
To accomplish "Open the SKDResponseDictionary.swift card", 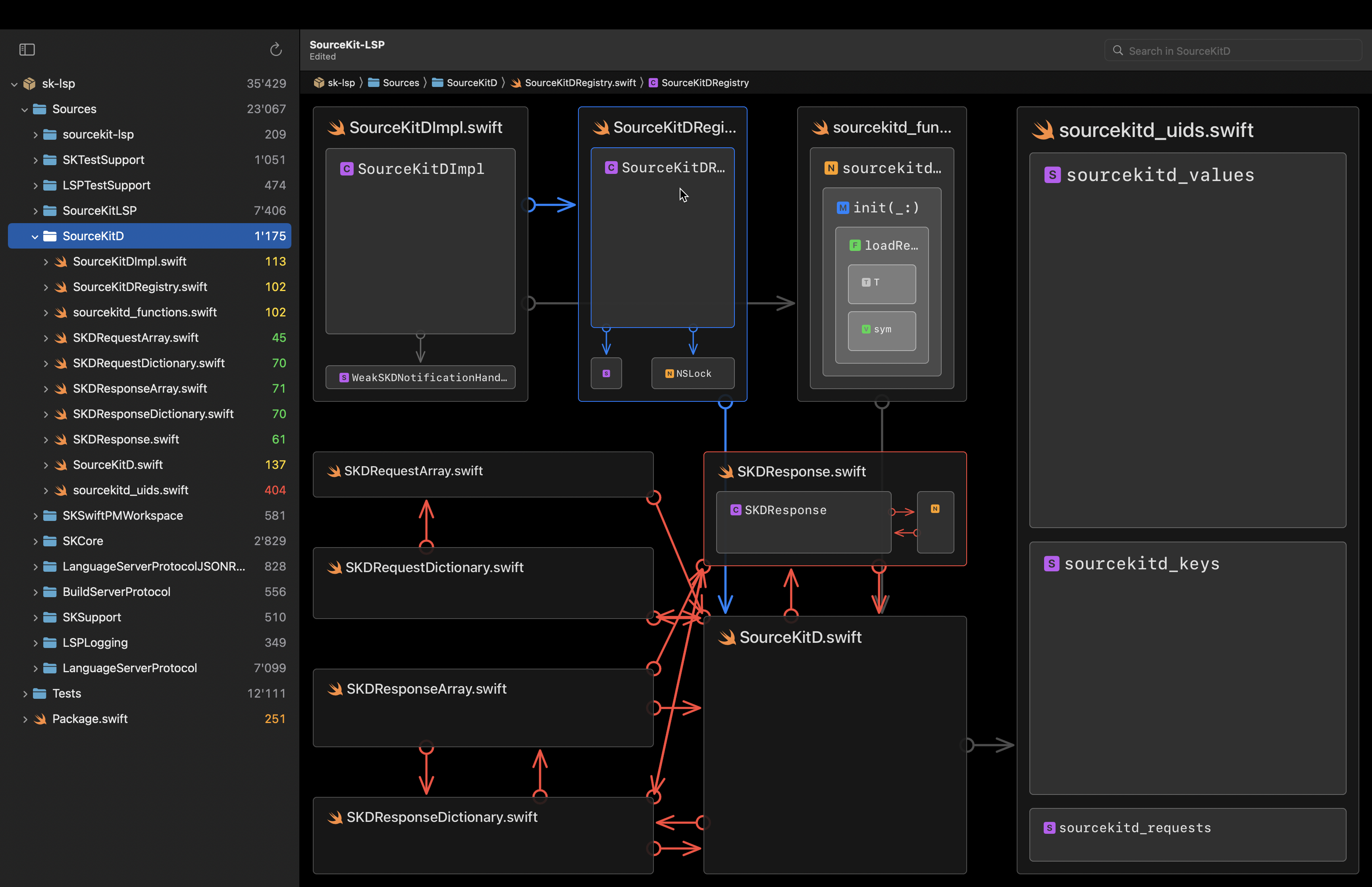I will 482,836.
